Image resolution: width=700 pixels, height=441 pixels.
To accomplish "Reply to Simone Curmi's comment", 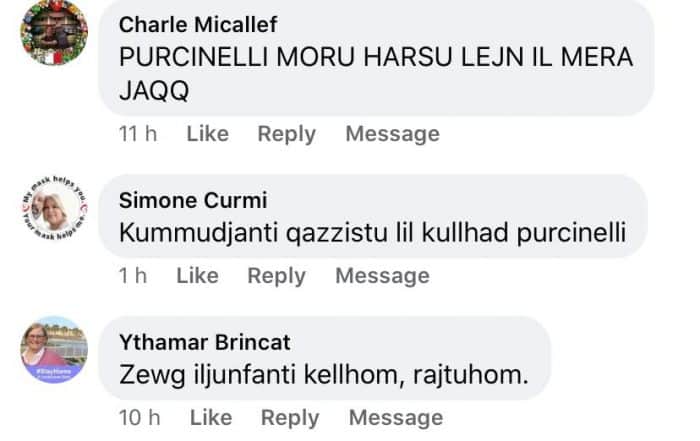I will point(276,276).
